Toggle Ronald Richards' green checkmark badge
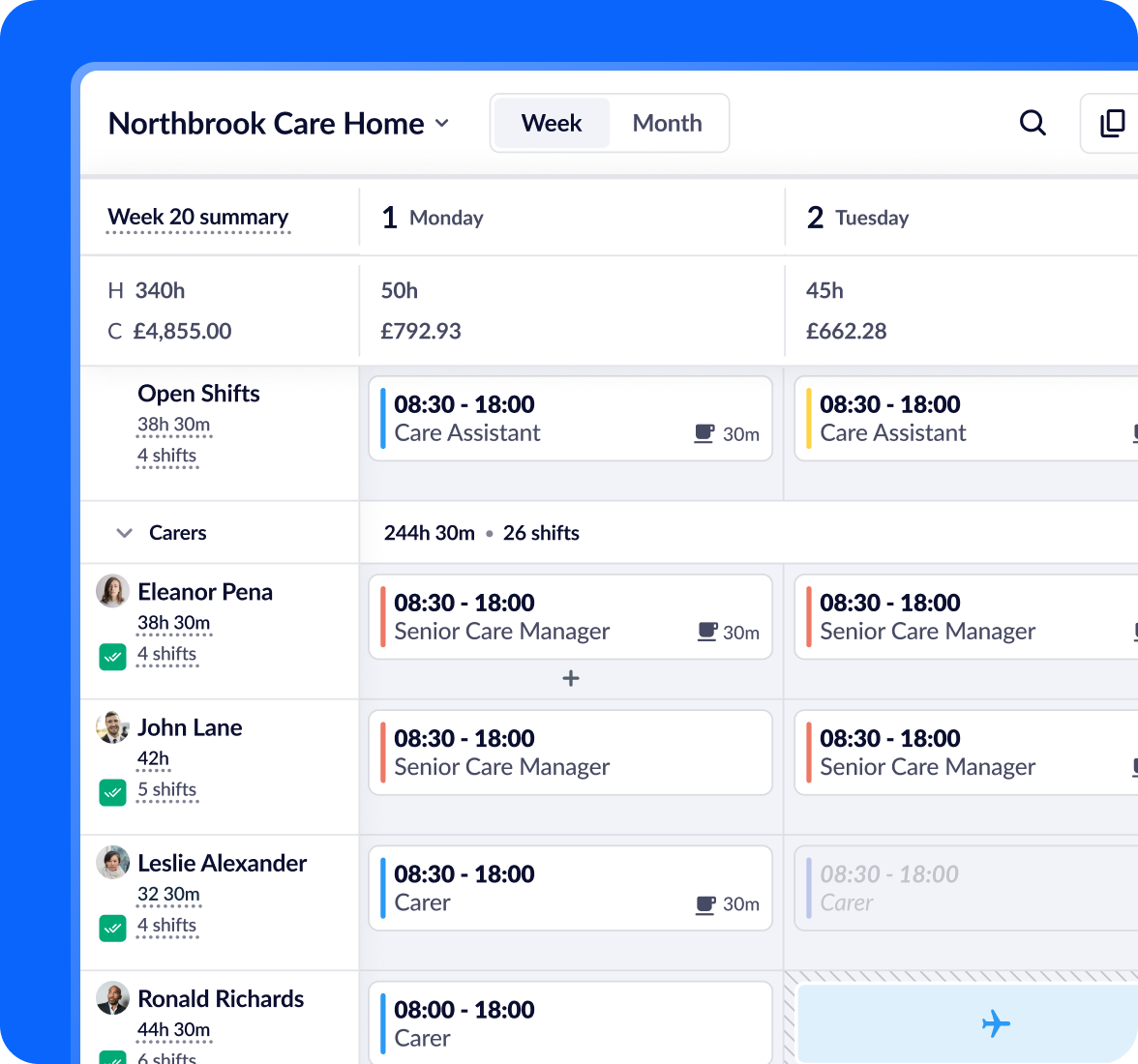This screenshot has height=1064, width=1138. tap(112, 1059)
